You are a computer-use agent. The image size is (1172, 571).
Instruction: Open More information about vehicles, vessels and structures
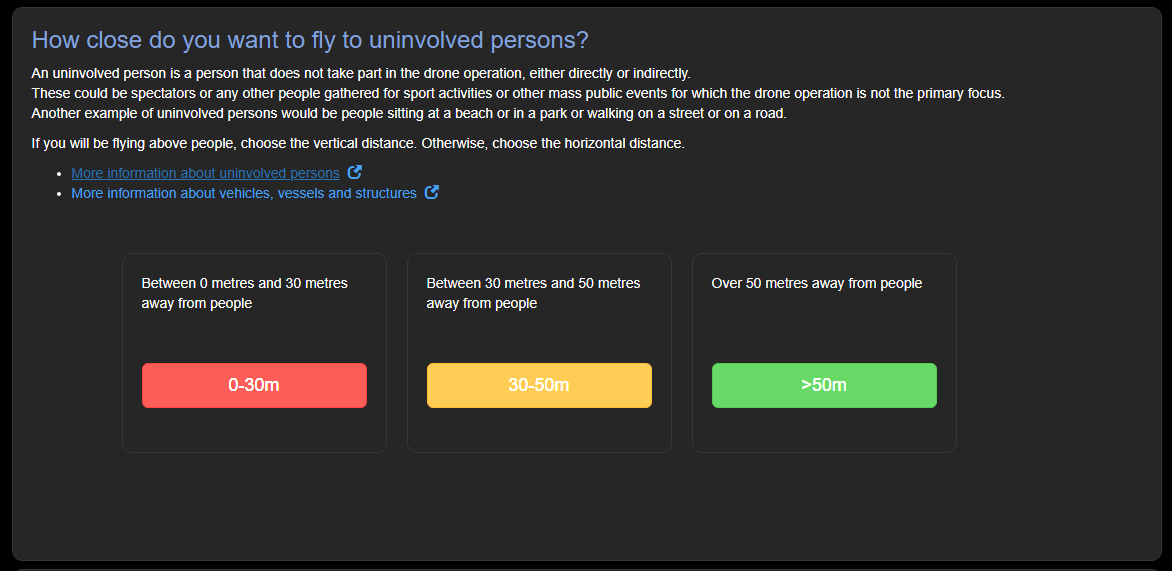click(244, 194)
